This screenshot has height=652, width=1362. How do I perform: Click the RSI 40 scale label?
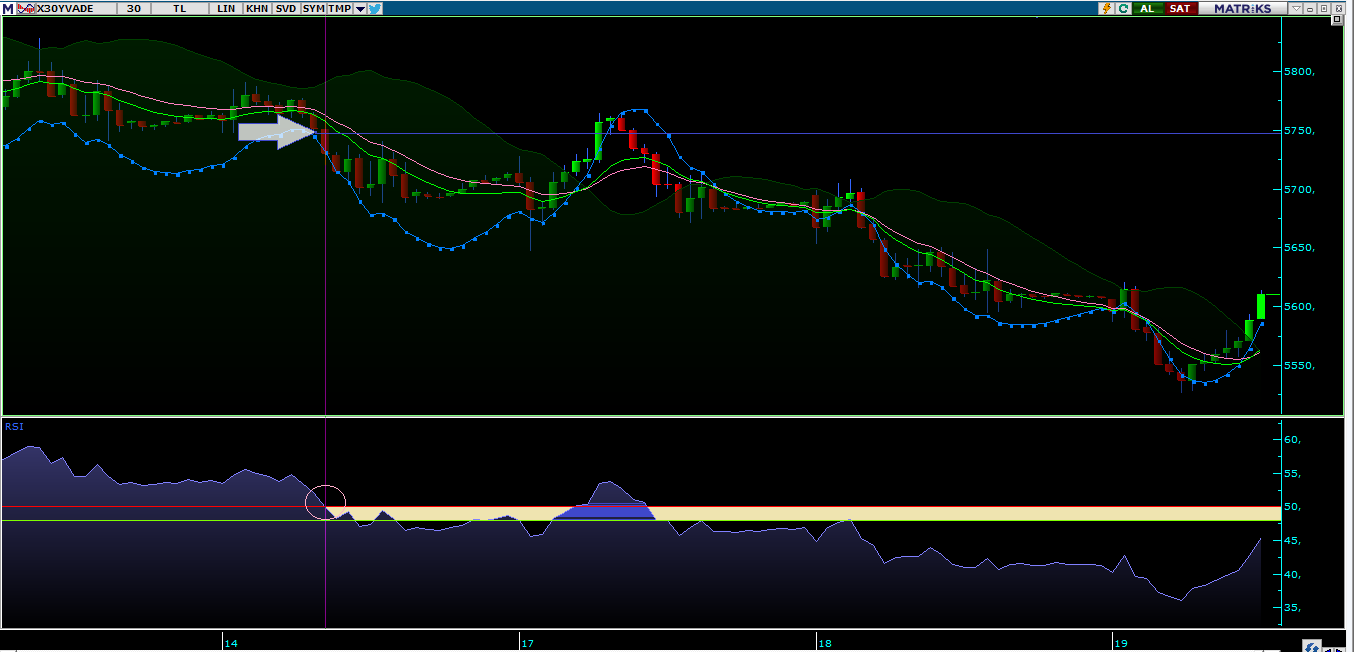tap(1292, 575)
